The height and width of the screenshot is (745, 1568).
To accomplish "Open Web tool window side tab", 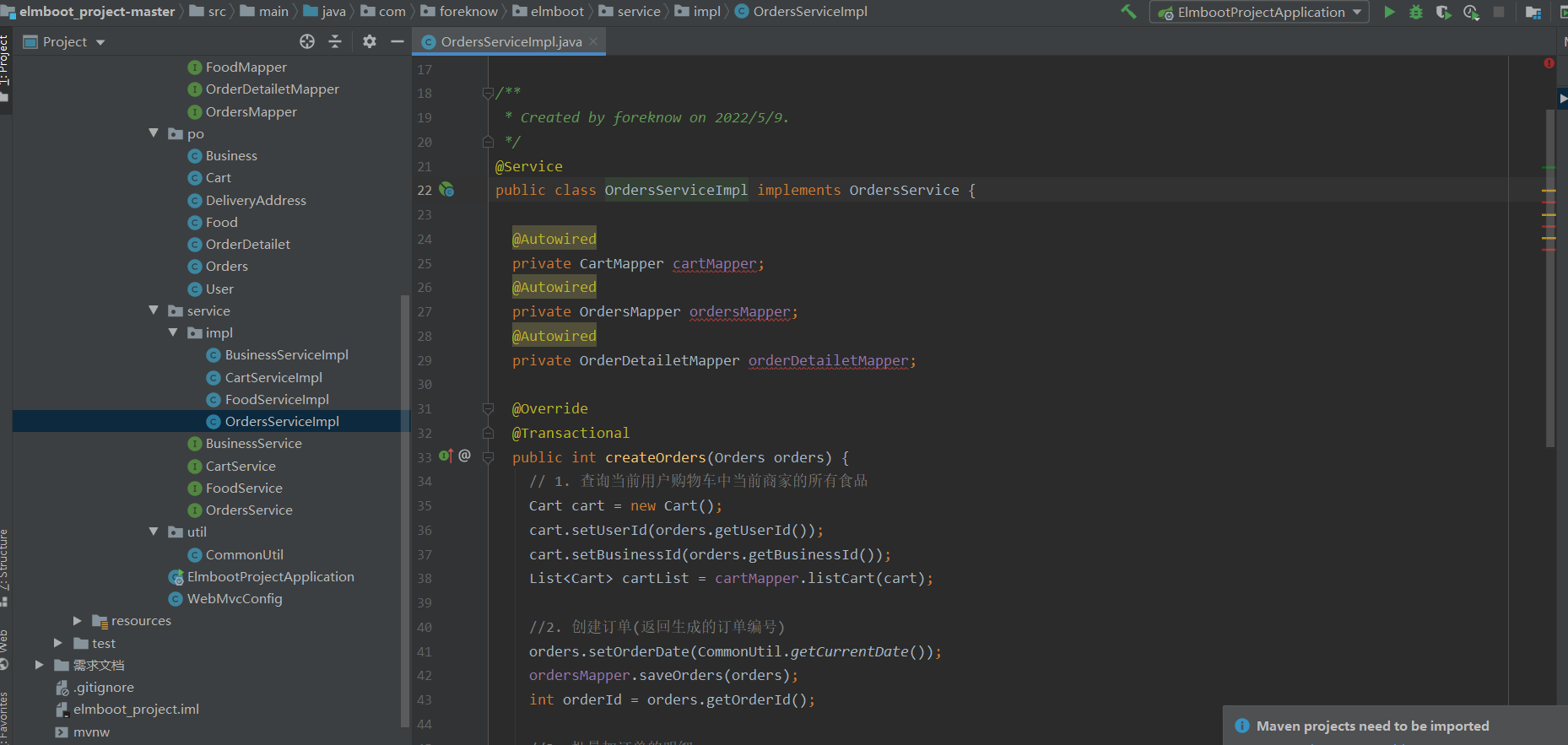I will point(5,650).
